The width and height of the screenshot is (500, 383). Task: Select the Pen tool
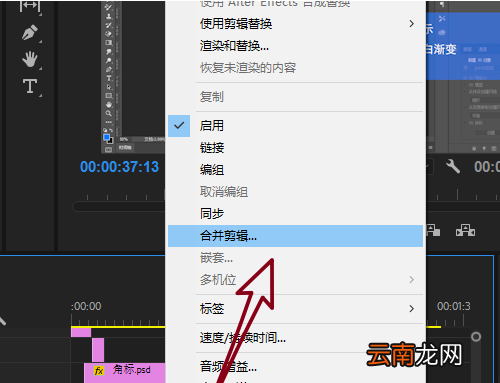[30, 33]
